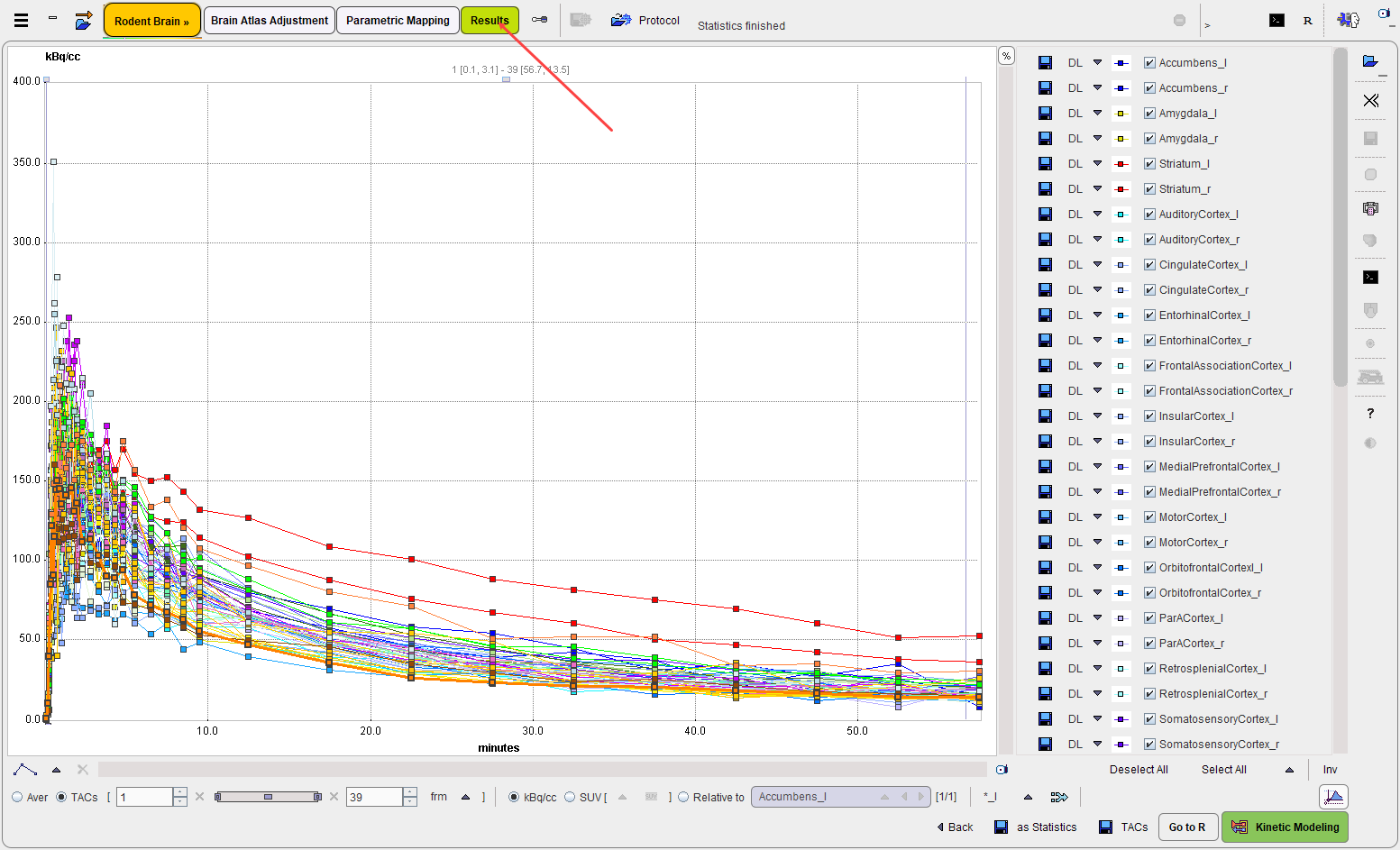The image size is (1400, 850).
Task: Click the puzzle-head tools icon at top right
Action: tap(1349, 20)
